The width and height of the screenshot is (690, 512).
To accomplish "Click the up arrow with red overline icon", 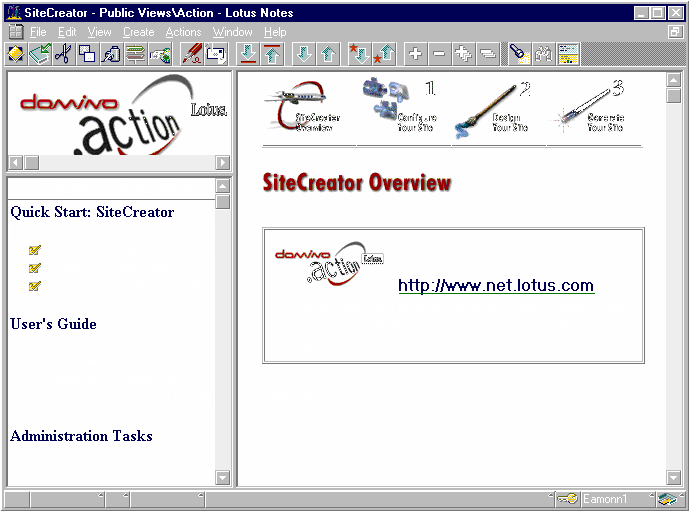I will (272, 54).
